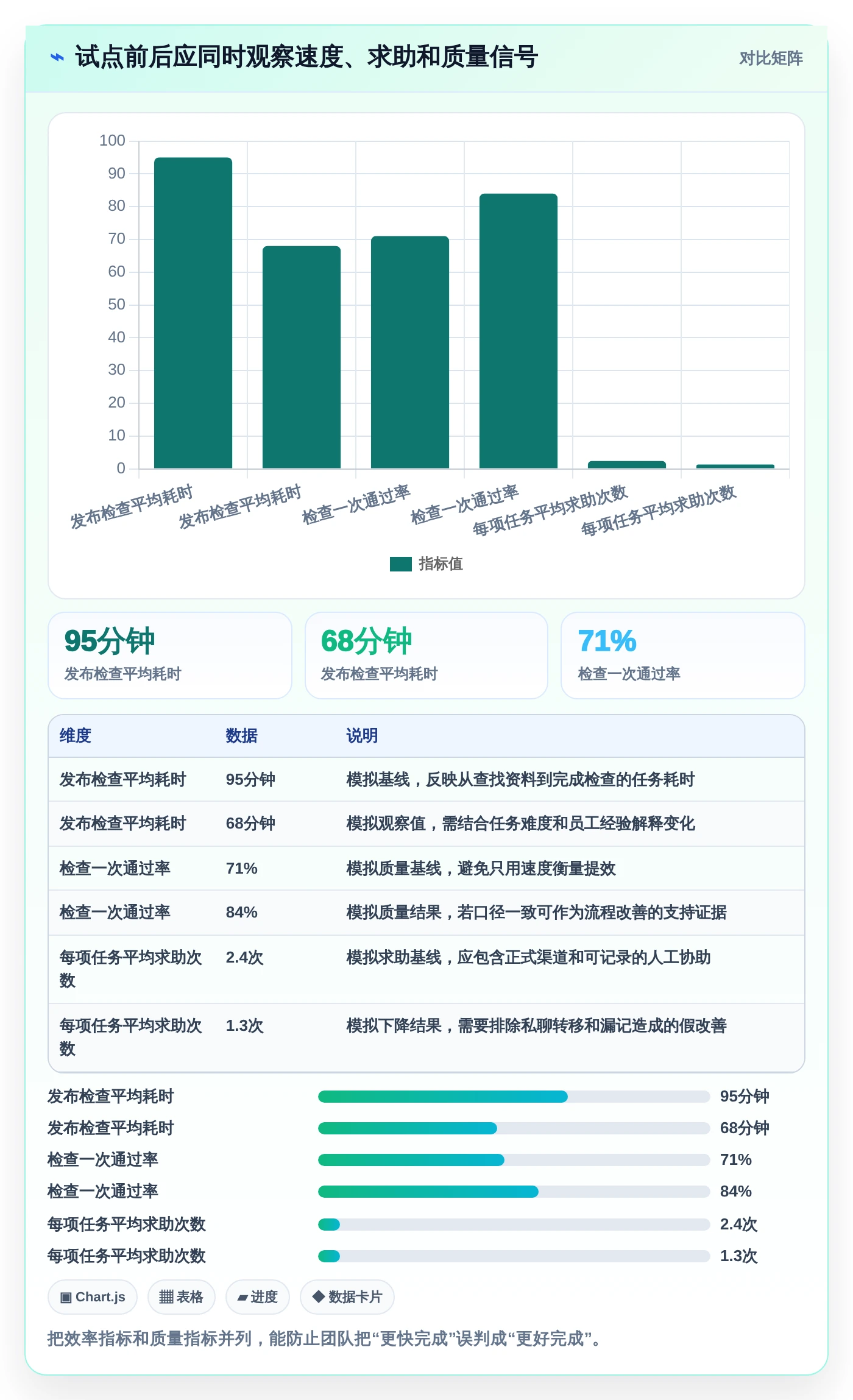Screen dimensions: 853x1400
Task: Click the 2.4次 value in the table
Action: coord(245,958)
